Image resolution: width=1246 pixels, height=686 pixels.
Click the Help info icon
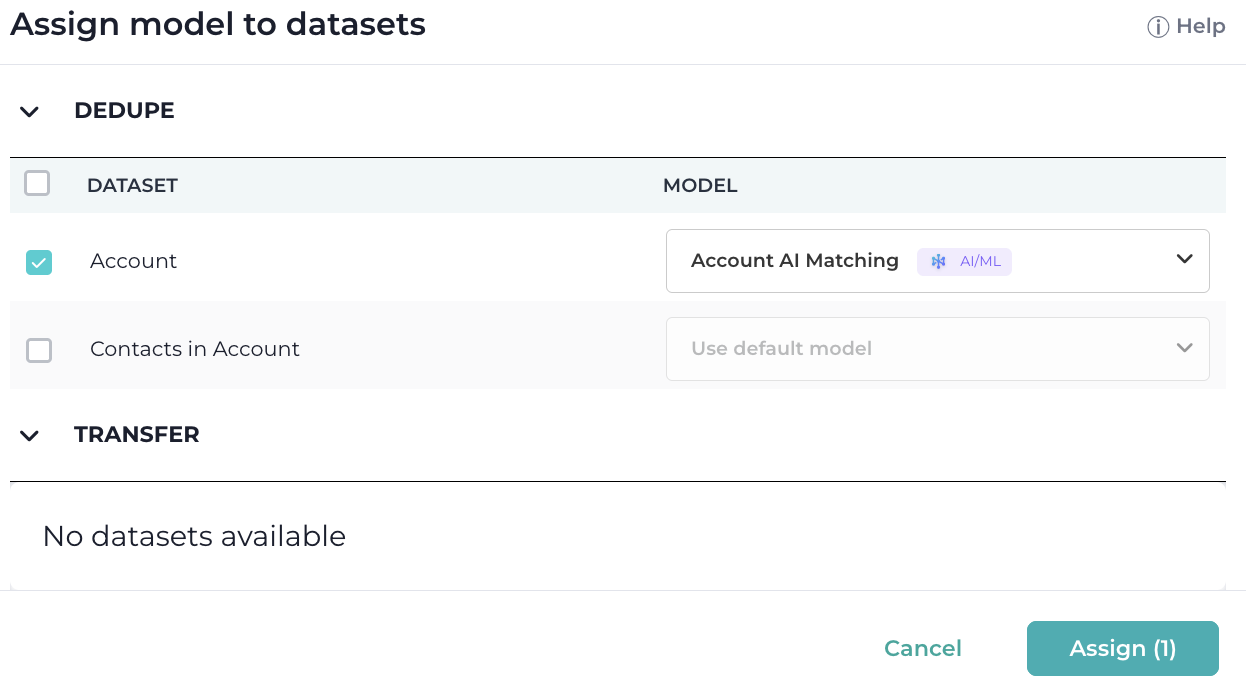pyautogui.click(x=1158, y=27)
